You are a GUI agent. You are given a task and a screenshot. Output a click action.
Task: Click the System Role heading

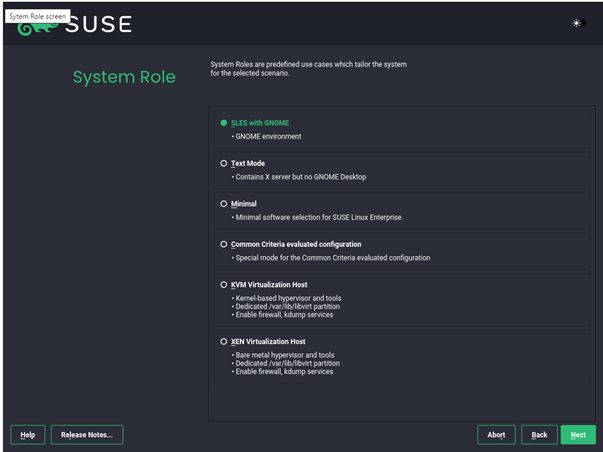[124, 77]
